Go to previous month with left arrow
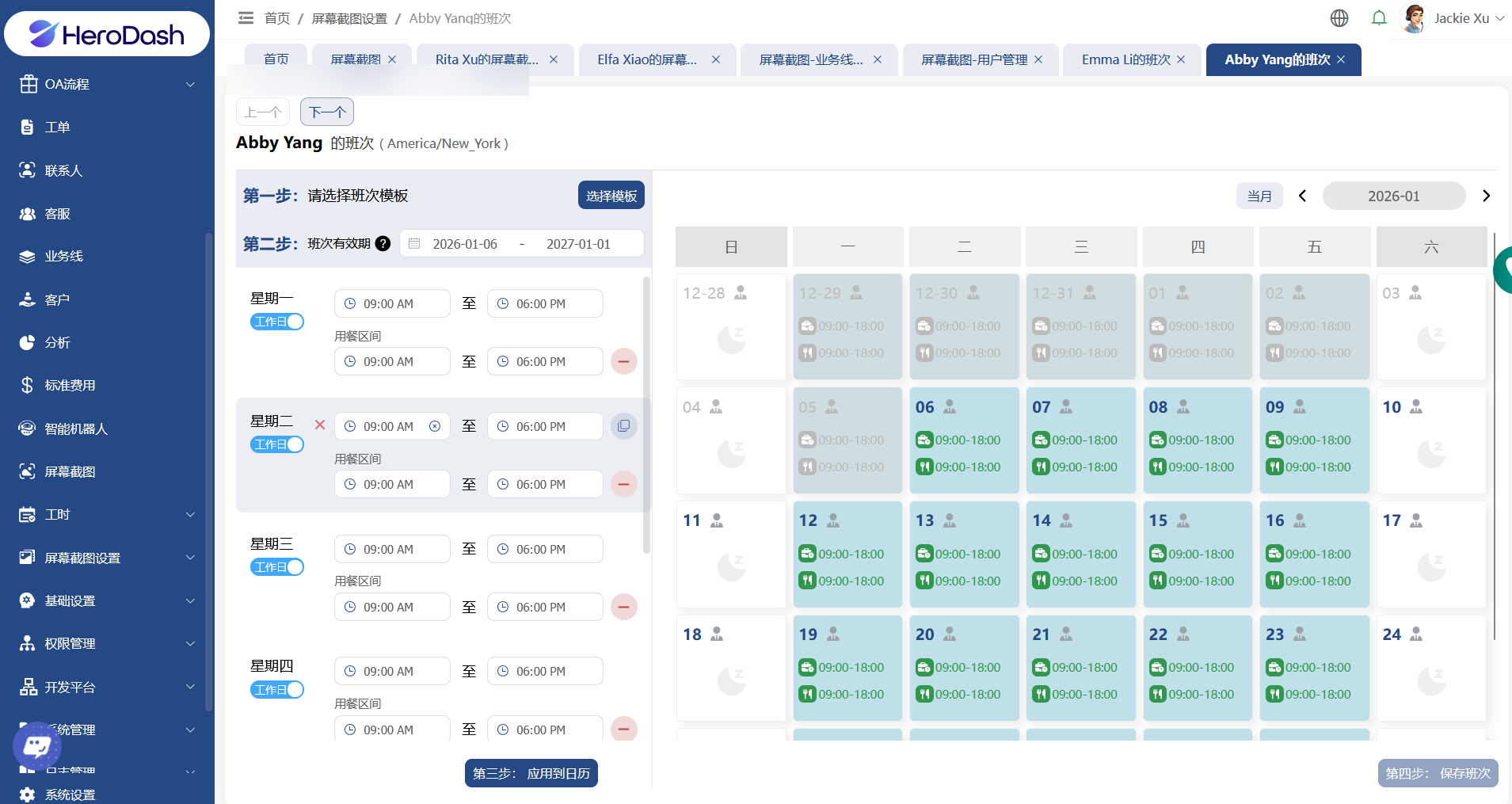Image resolution: width=1512 pixels, height=804 pixels. pyautogui.click(x=1302, y=196)
